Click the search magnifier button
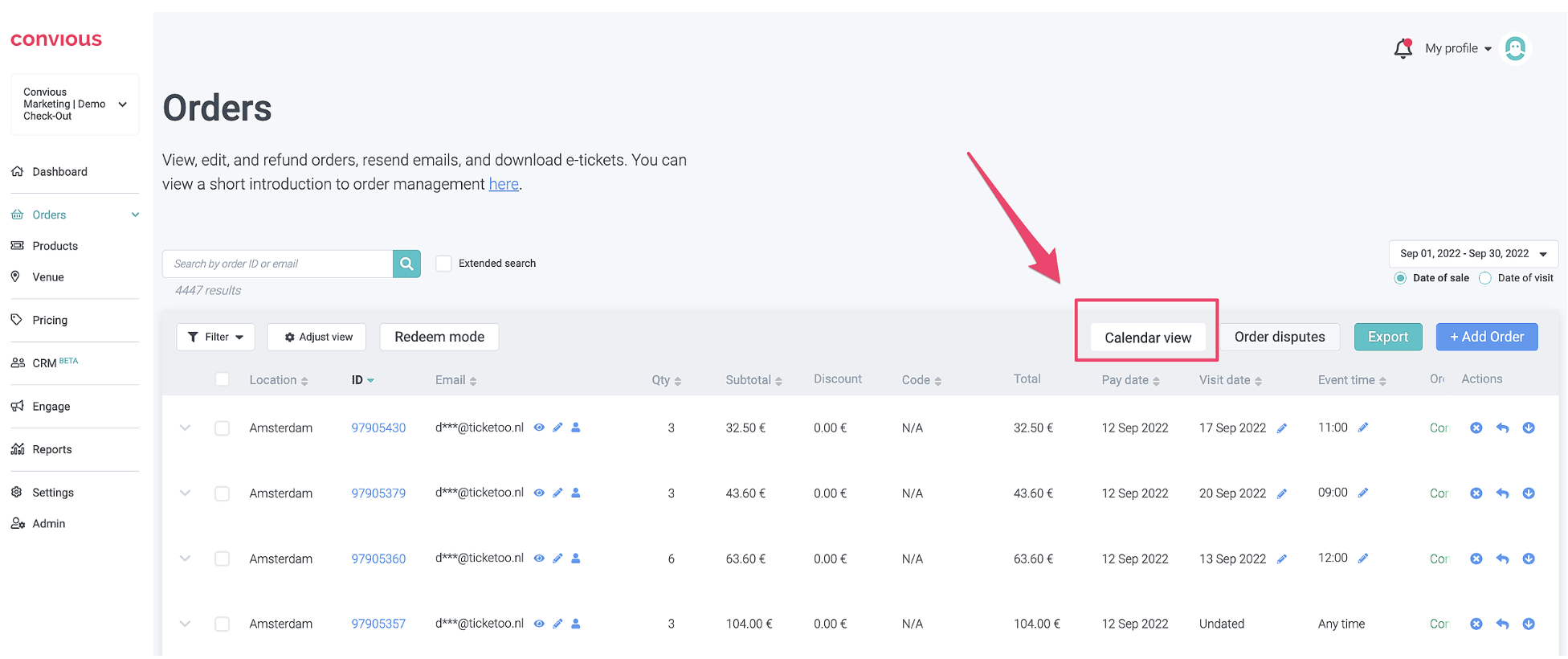This screenshot has width=1568, height=659. 406,264
